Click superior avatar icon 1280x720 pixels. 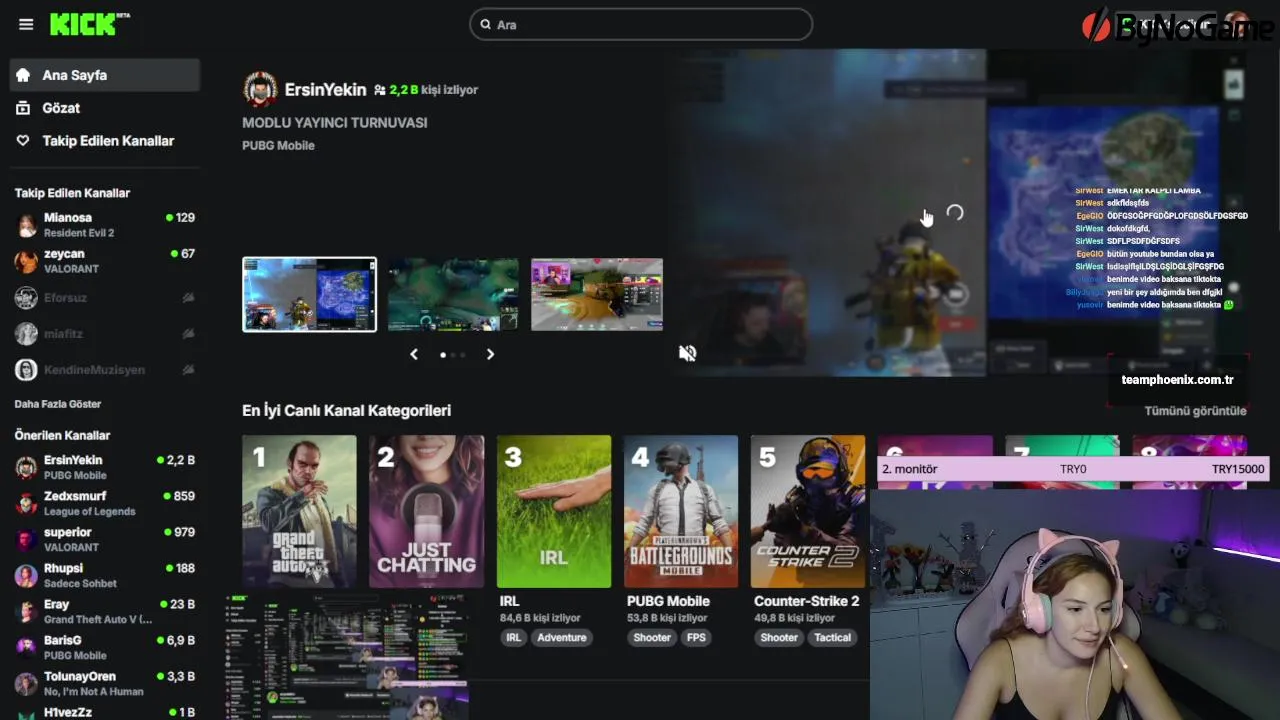pos(26,540)
